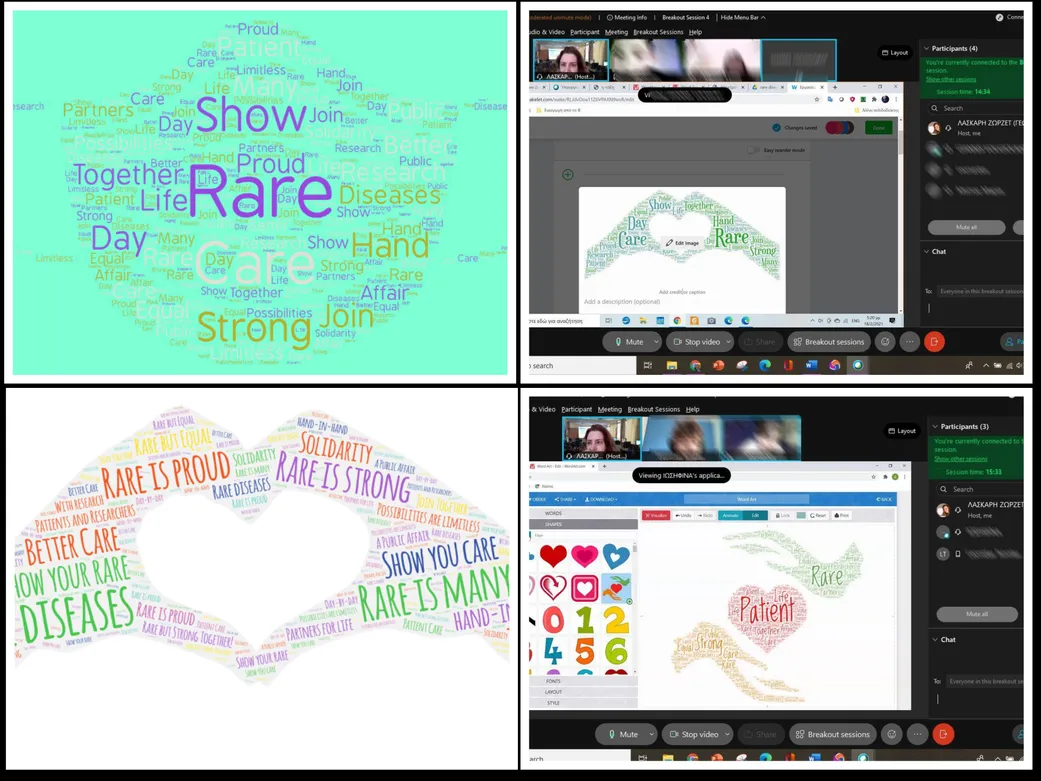Click Mute all in the bottom meeting

(976, 614)
